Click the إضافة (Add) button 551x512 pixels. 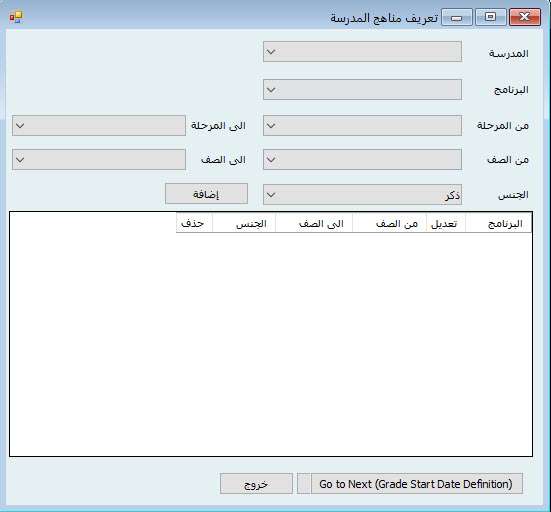(x=206, y=194)
